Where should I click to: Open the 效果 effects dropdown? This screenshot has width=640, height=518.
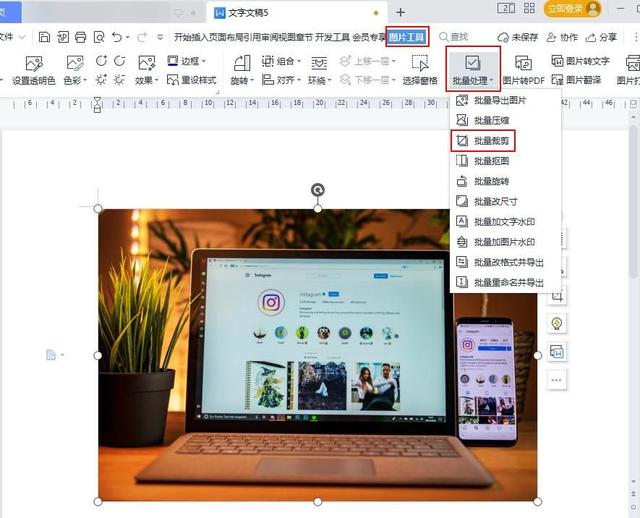[x=147, y=70]
